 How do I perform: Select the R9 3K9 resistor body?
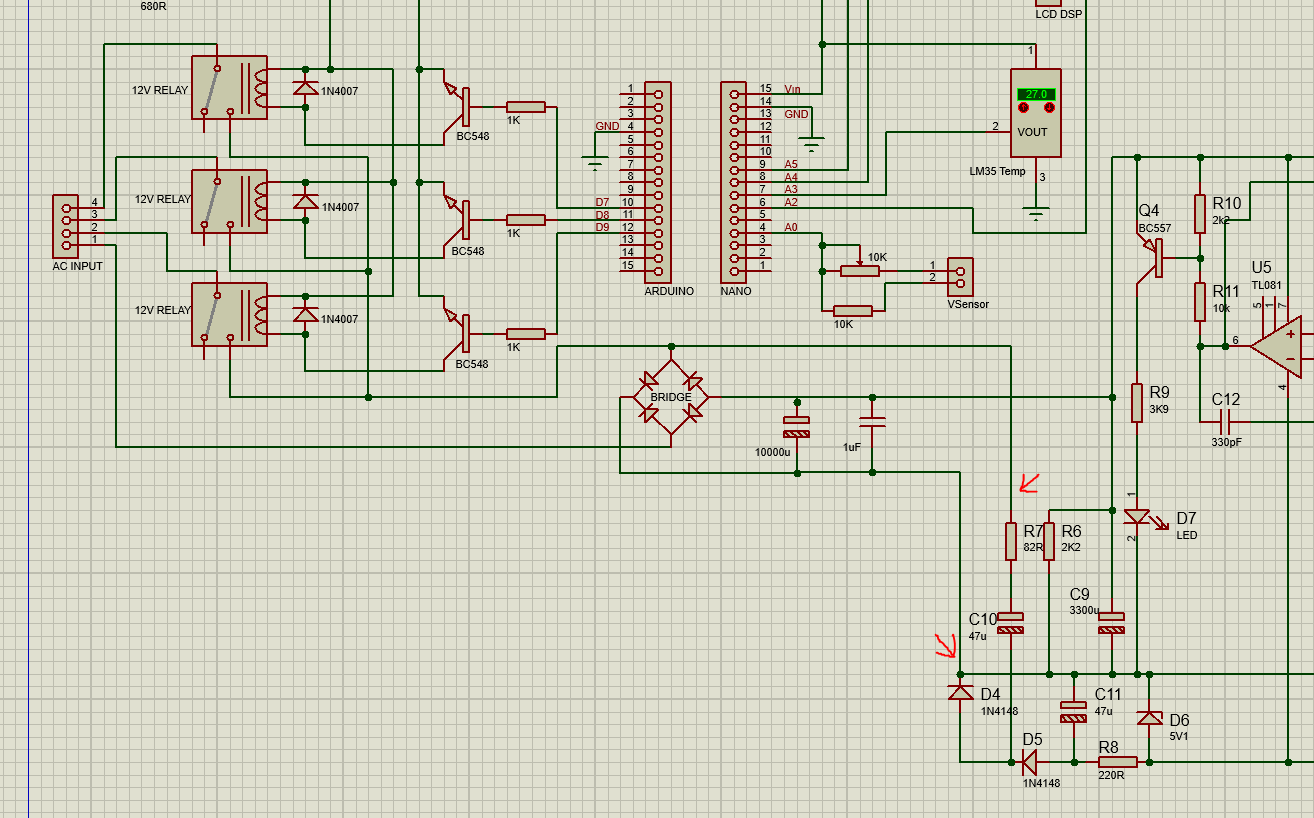1137,402
